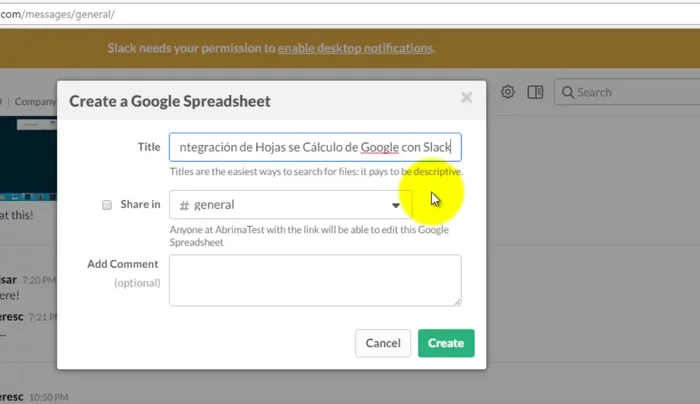Close the Create a Google Spreadsheet dialog

tap(466, 98)
